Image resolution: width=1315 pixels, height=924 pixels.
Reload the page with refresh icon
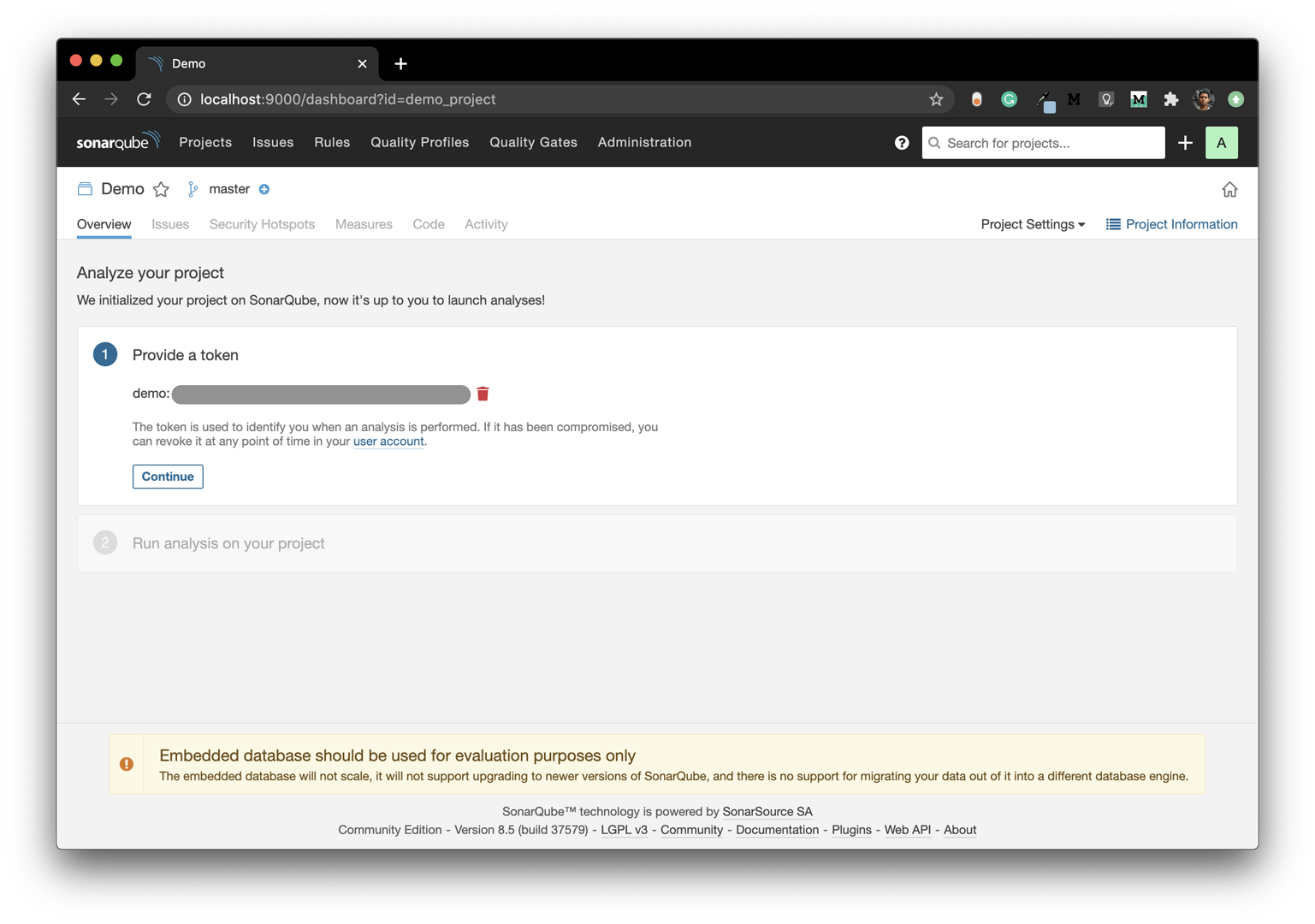[144, 99]
